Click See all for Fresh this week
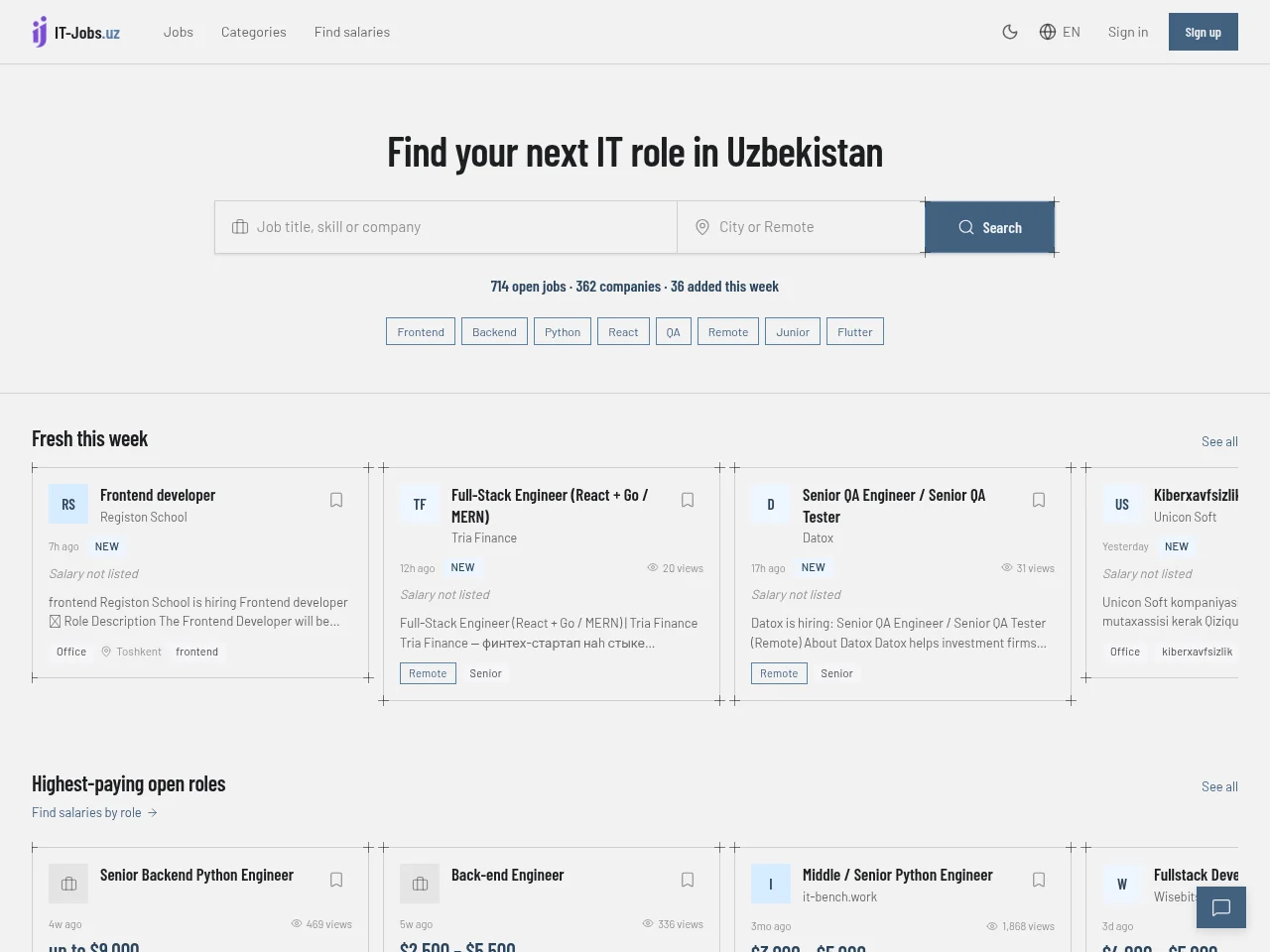The image size is (1270, 952). click(1219, 441)
